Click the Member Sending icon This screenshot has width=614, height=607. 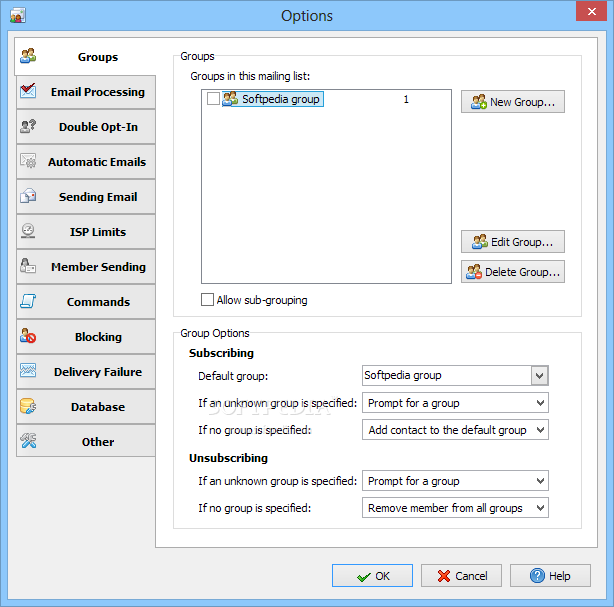pyautogui.click(x=28, y=266)
